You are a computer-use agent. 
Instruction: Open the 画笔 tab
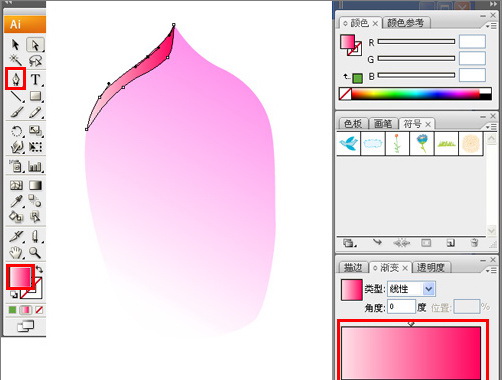[383, 124]
